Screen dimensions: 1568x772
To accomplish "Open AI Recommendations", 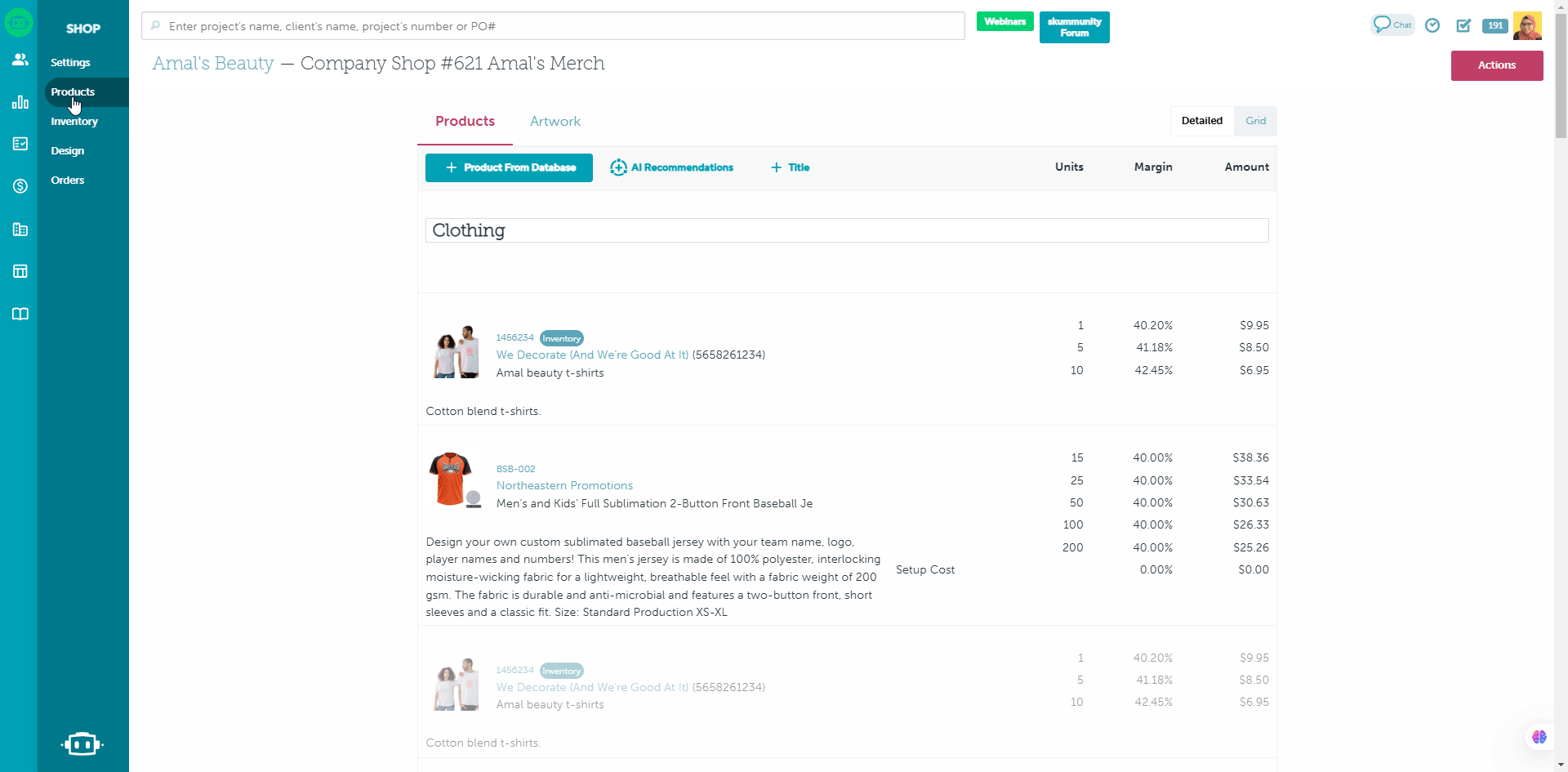I will point(672,167).
